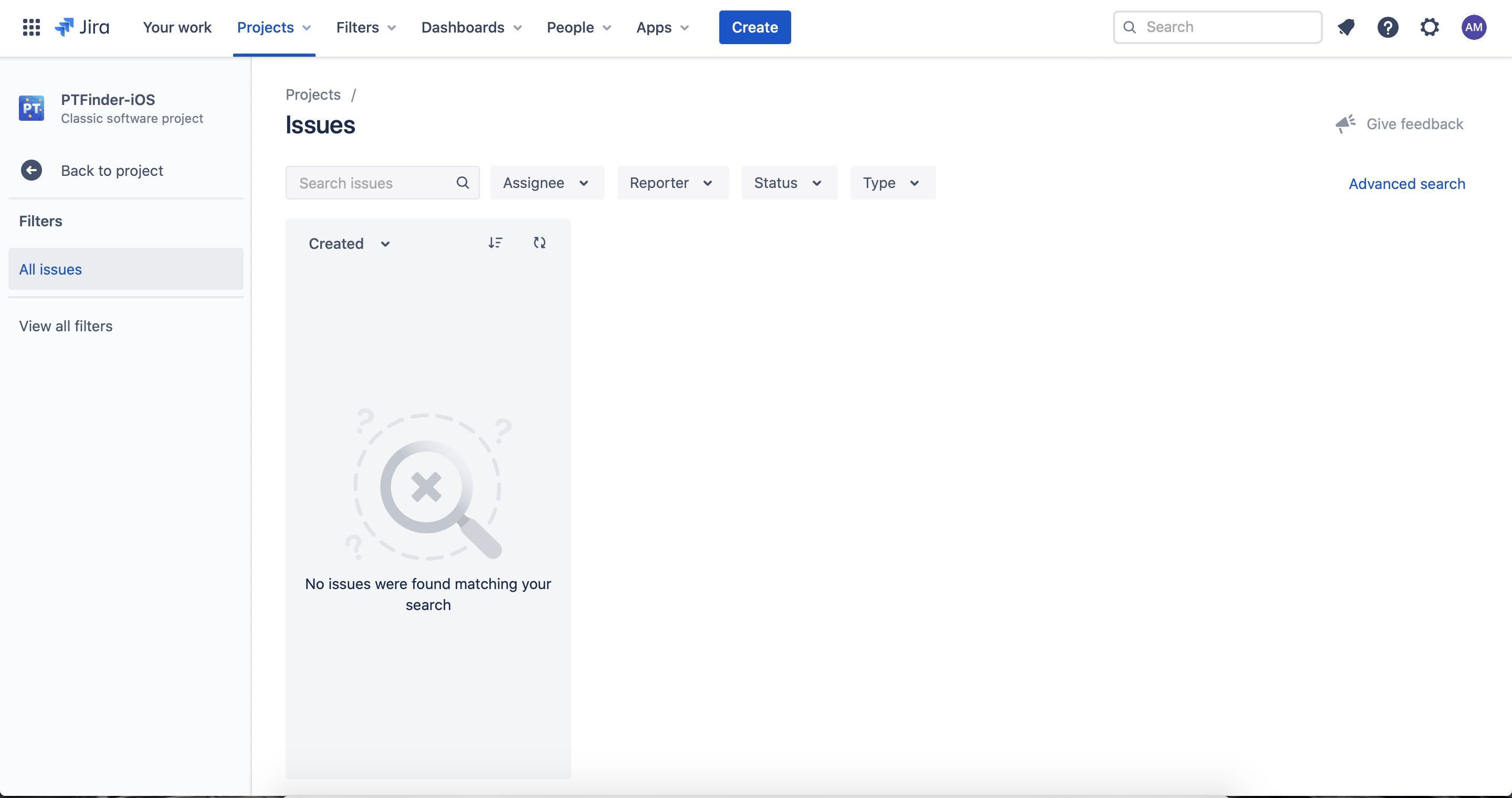
Task: Focus the Search issues field
Action: coord(383,183)
